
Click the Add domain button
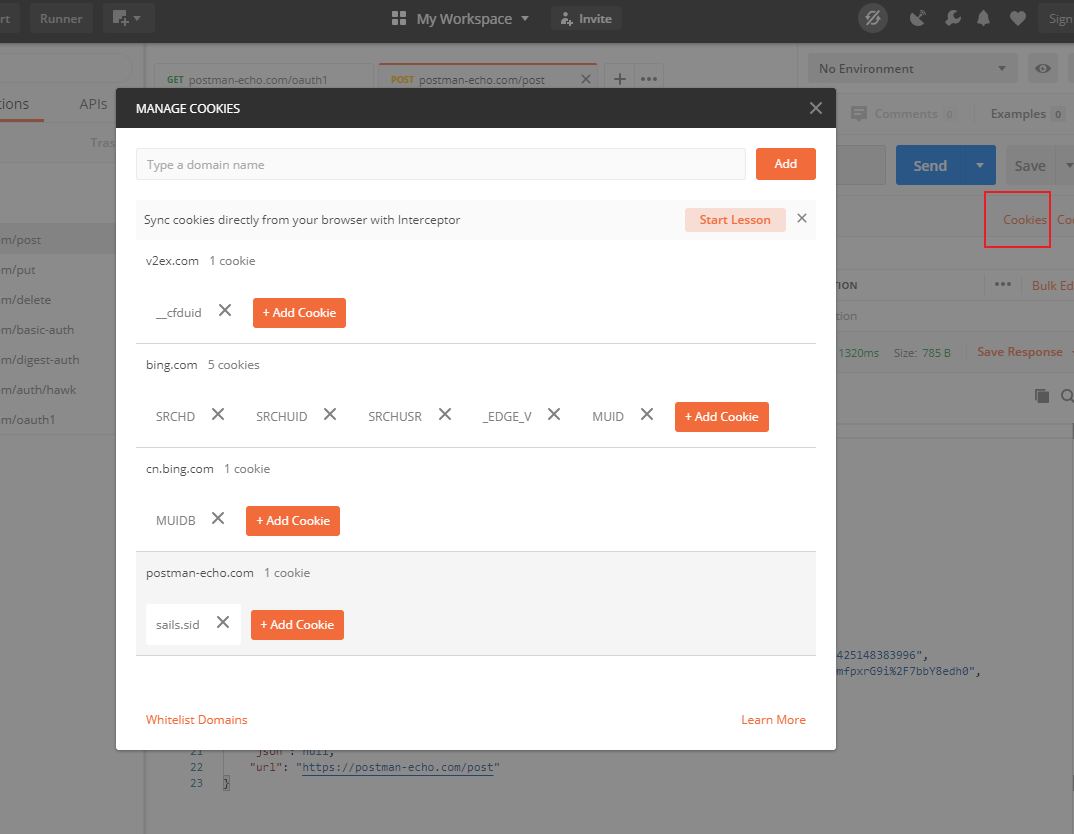[x=786, y=164]
